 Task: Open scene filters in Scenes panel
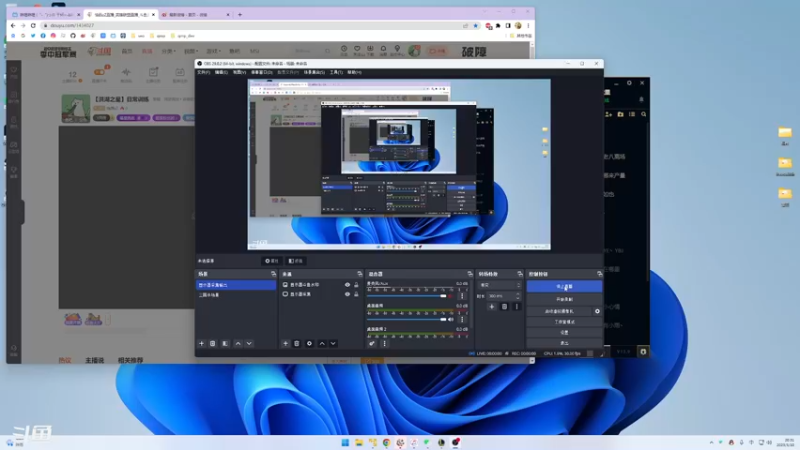[x=225, y=343]
